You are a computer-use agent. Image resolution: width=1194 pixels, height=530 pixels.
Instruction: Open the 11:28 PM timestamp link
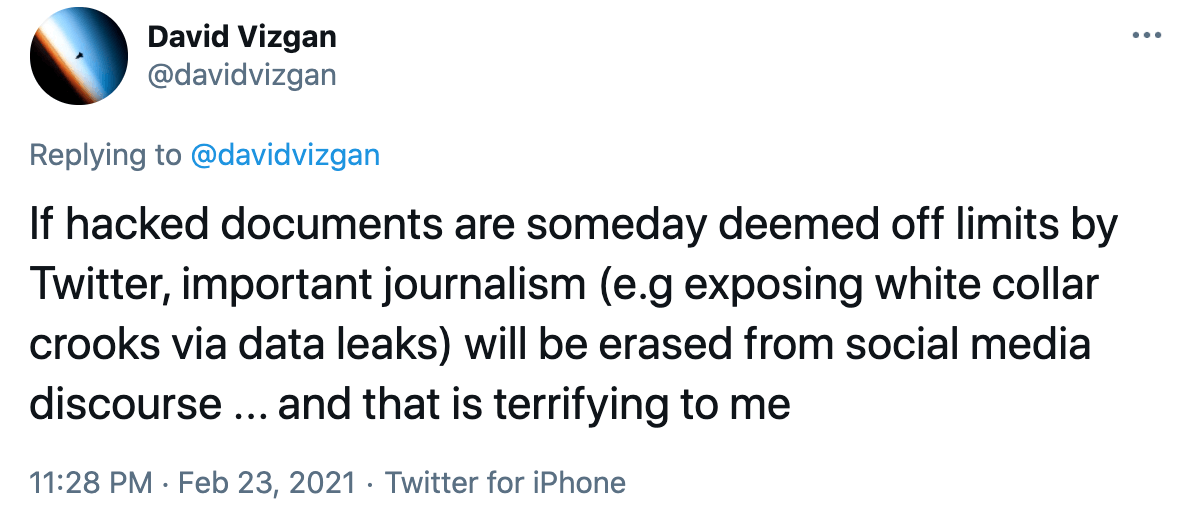click(x=91, y=483)
